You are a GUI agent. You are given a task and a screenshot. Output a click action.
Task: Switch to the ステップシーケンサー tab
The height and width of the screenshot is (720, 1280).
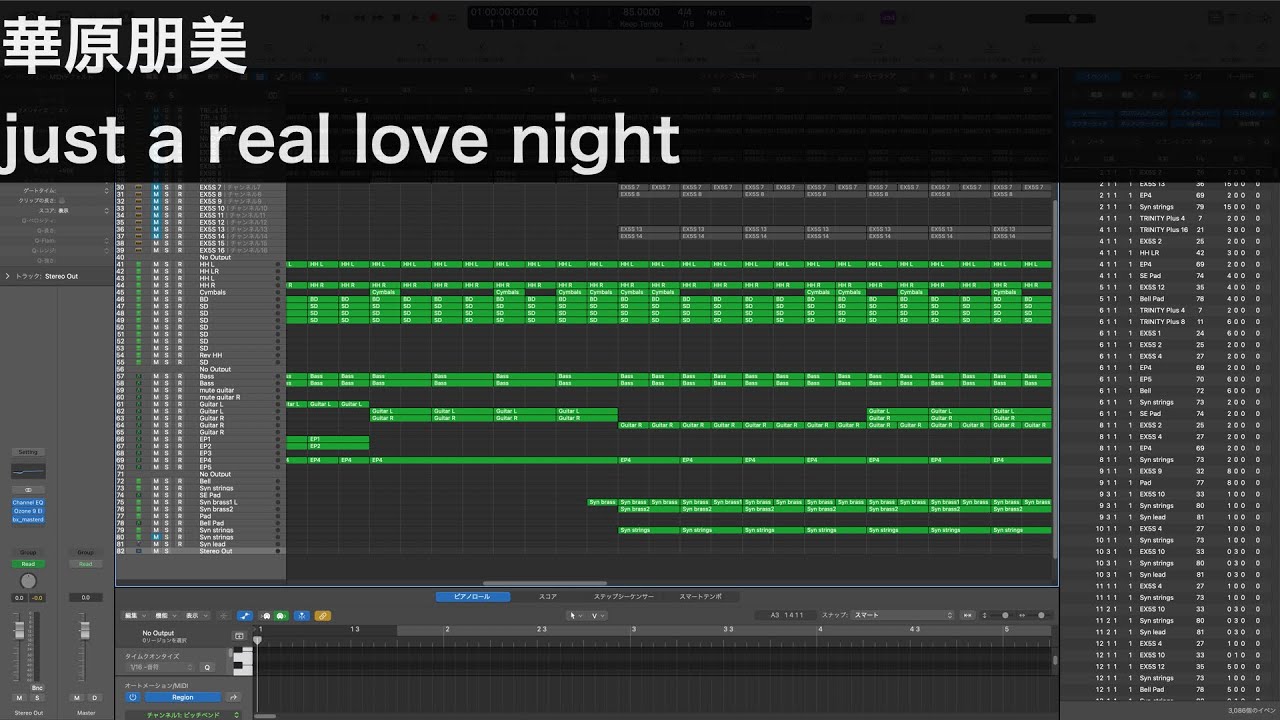click(x=624, y=596)
